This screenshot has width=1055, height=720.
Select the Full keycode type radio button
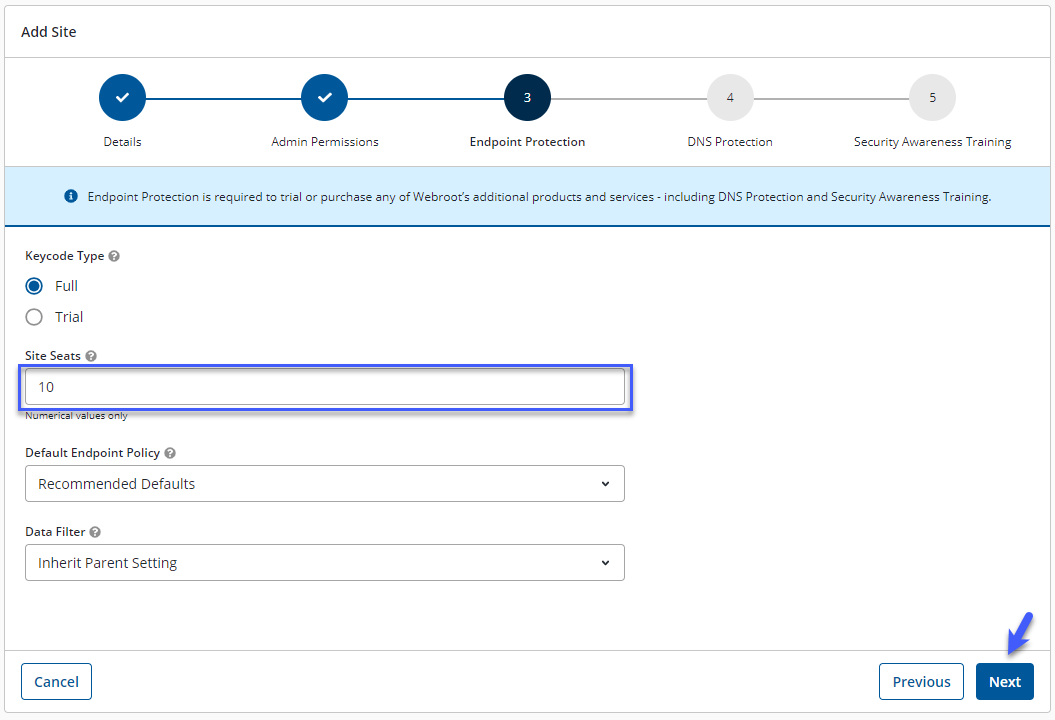34,286
